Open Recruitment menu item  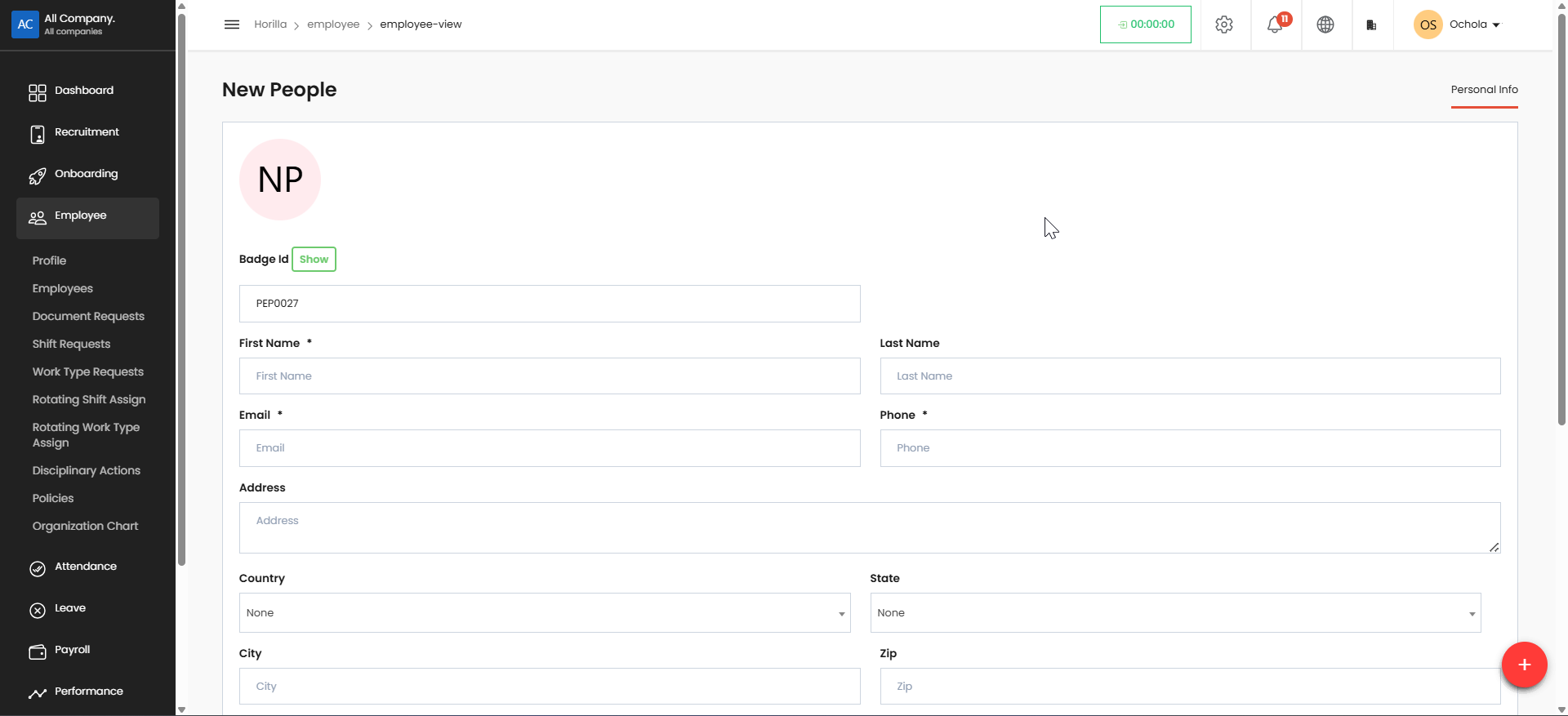87,132
